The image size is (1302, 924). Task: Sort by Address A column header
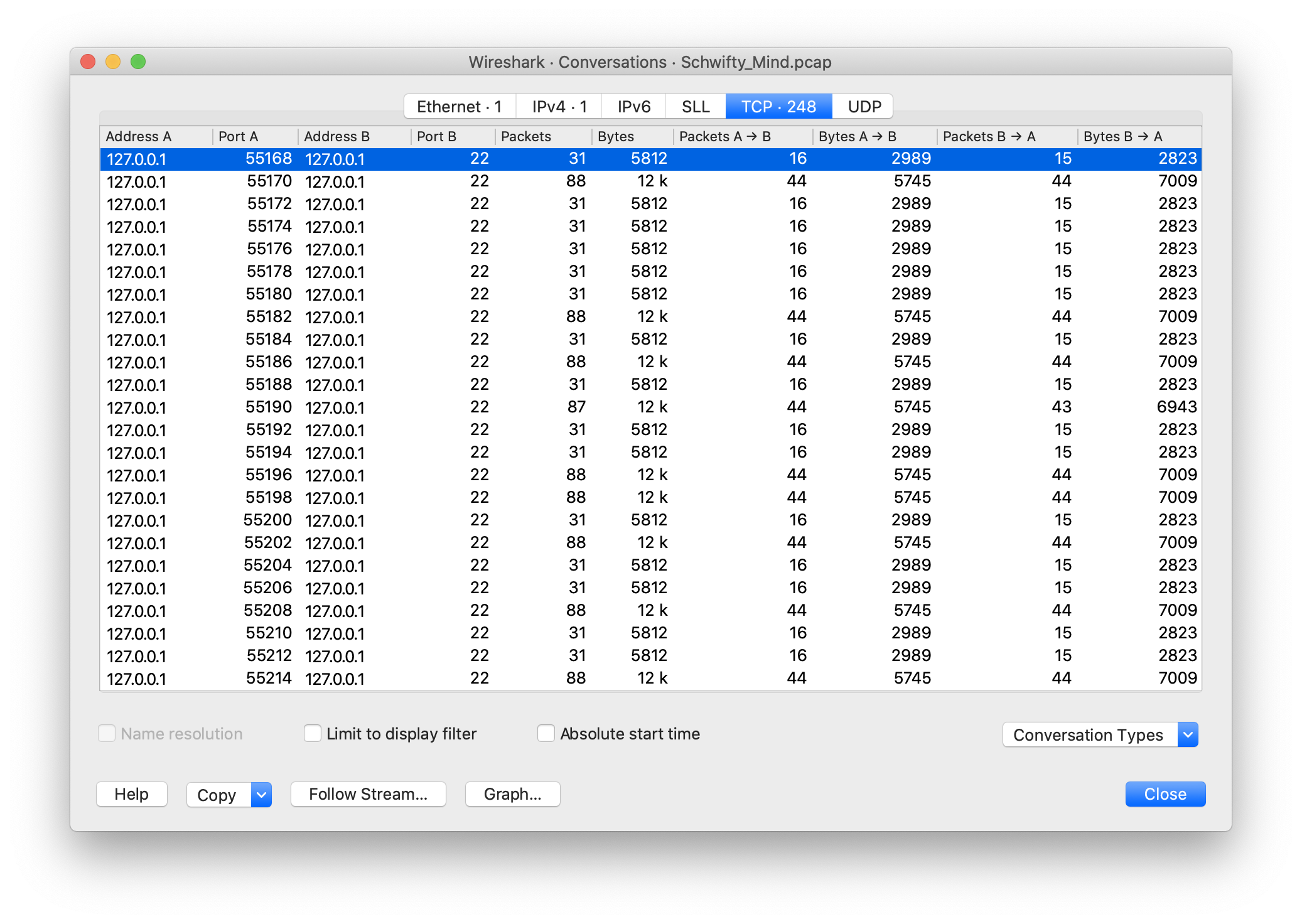[x=156, y=137]
